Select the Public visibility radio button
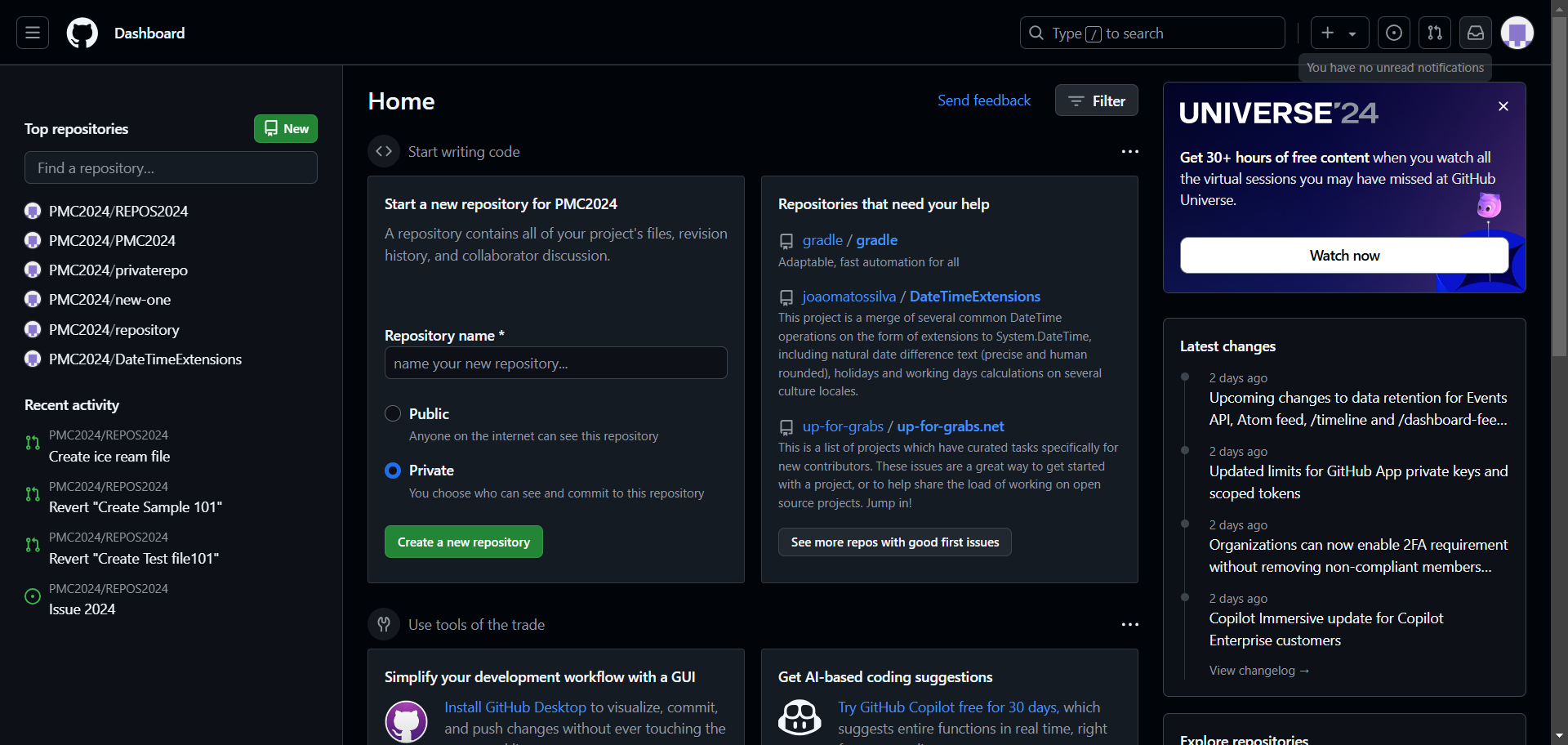Screen dimensions: 1568x745 (x=393, y=413)
